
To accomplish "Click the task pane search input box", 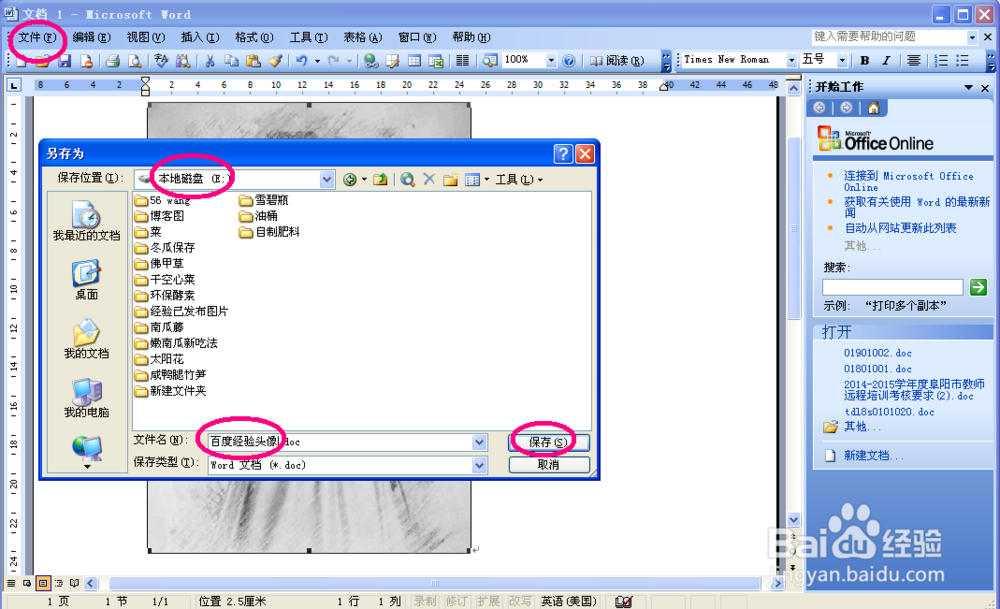I will 892,287.
